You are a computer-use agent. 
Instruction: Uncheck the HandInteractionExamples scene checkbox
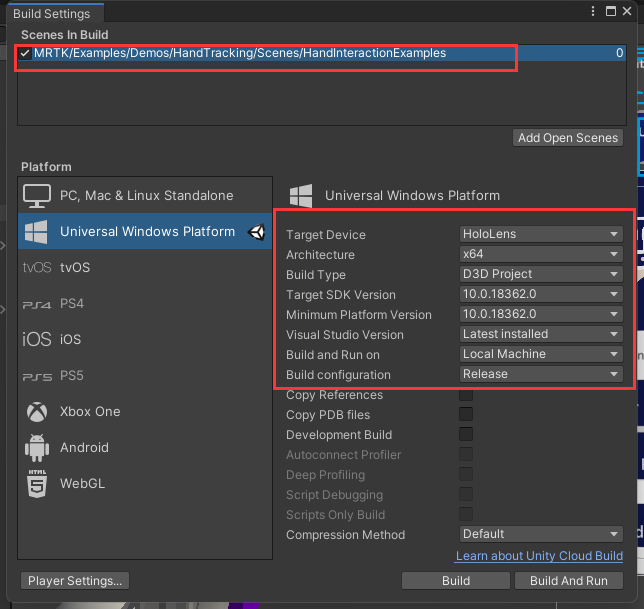(x=25, y=53)
